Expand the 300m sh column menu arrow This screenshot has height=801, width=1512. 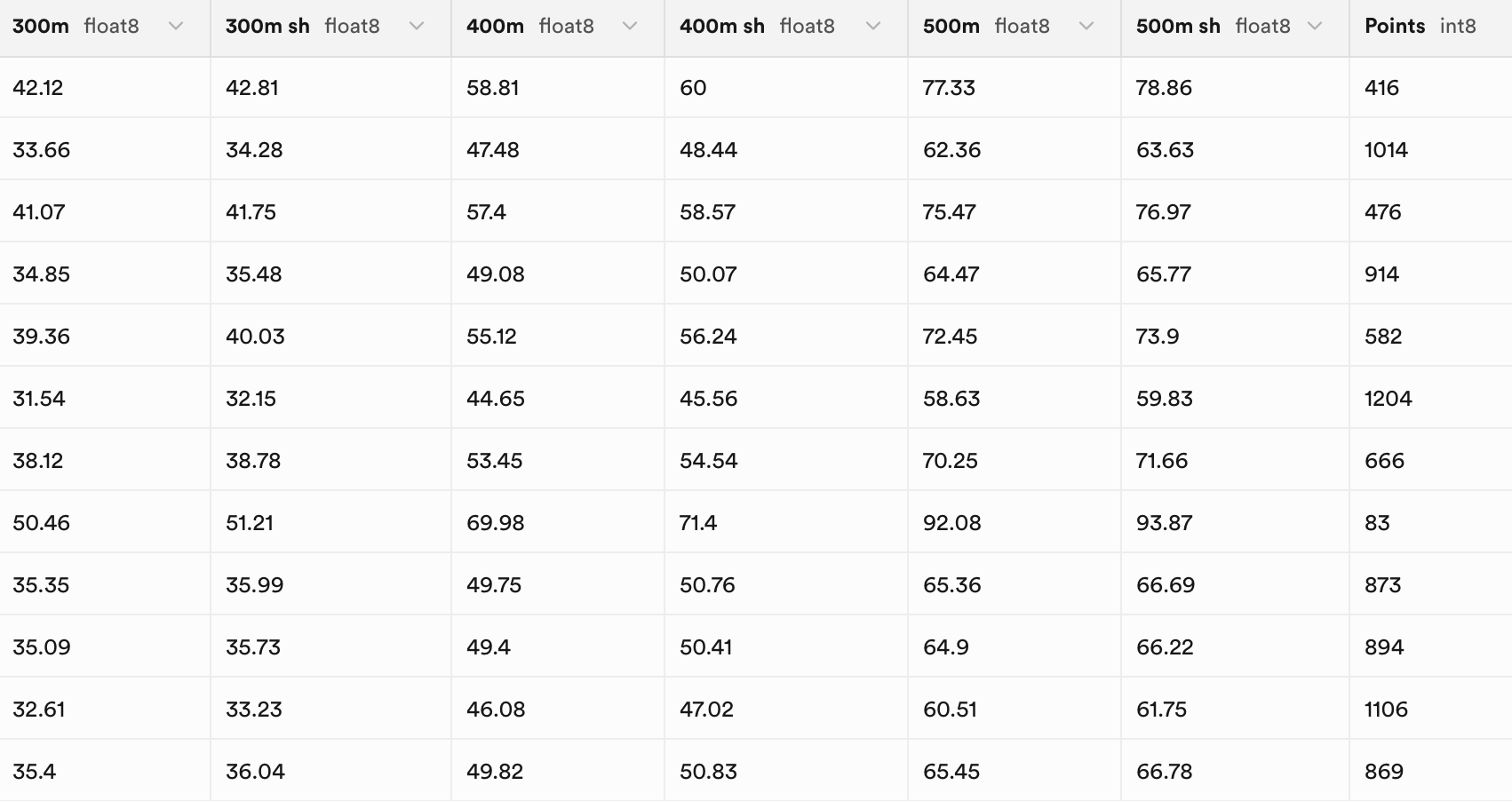point(417,27)
